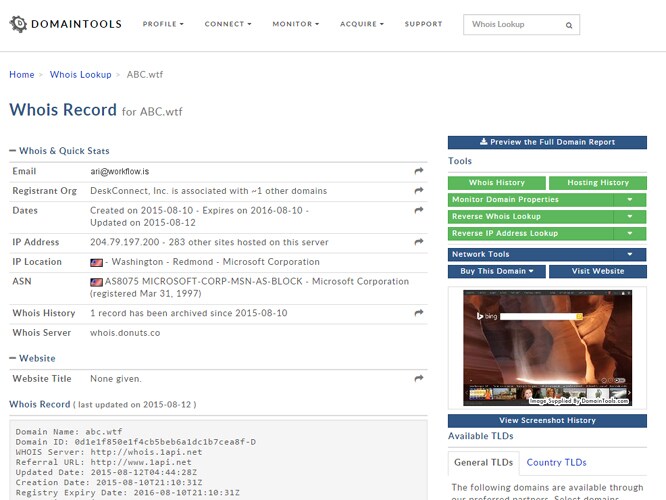Expand the Network Tools dropdown
Screen dimensions: 666x500
click(x=629, y=255)
